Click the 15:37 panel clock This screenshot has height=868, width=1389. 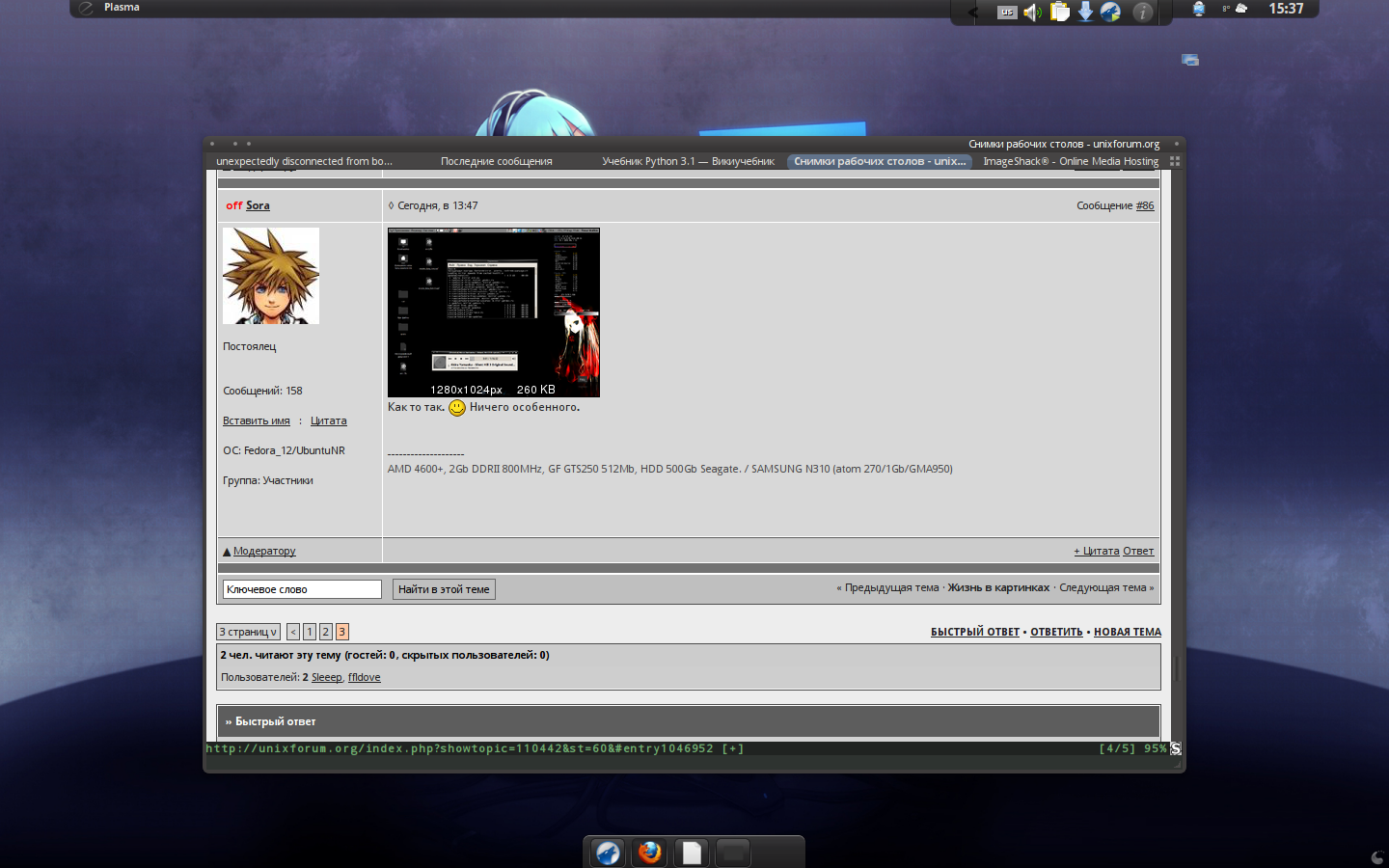pyautogui.click(x=1286, y=9)
